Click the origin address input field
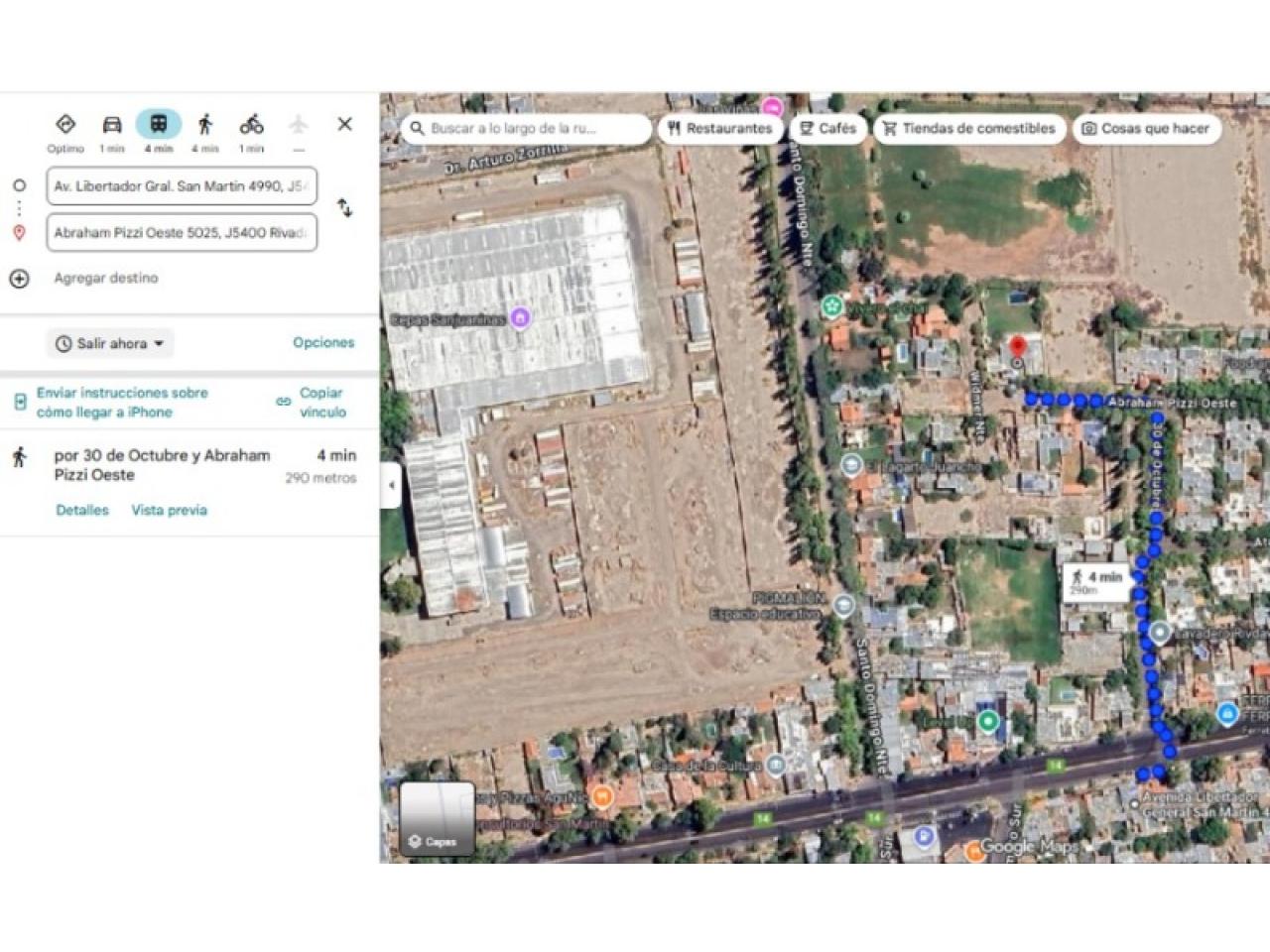The width and height of the screenshot is (1270, 952). tap(182, 186)
